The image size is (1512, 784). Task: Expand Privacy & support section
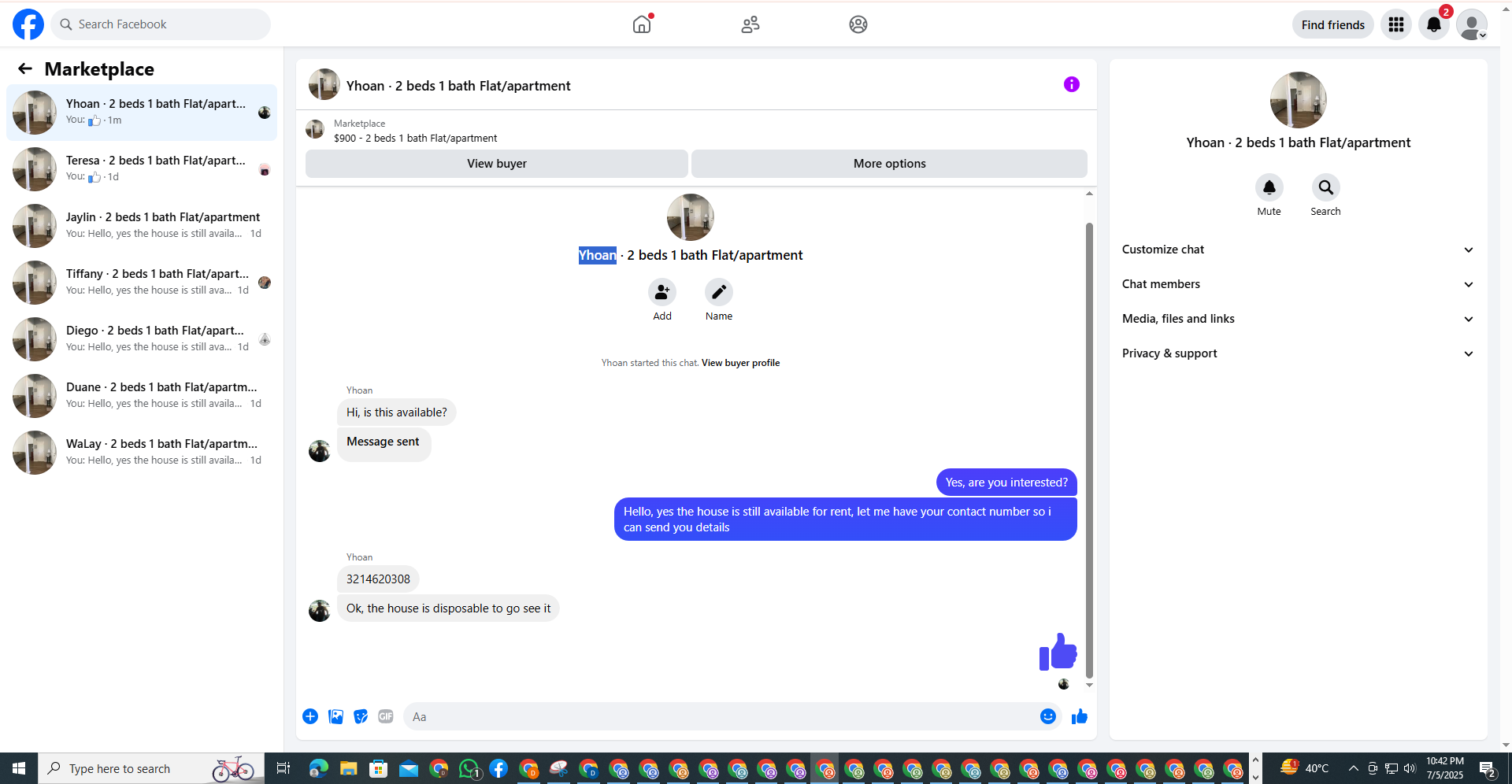1299,353
